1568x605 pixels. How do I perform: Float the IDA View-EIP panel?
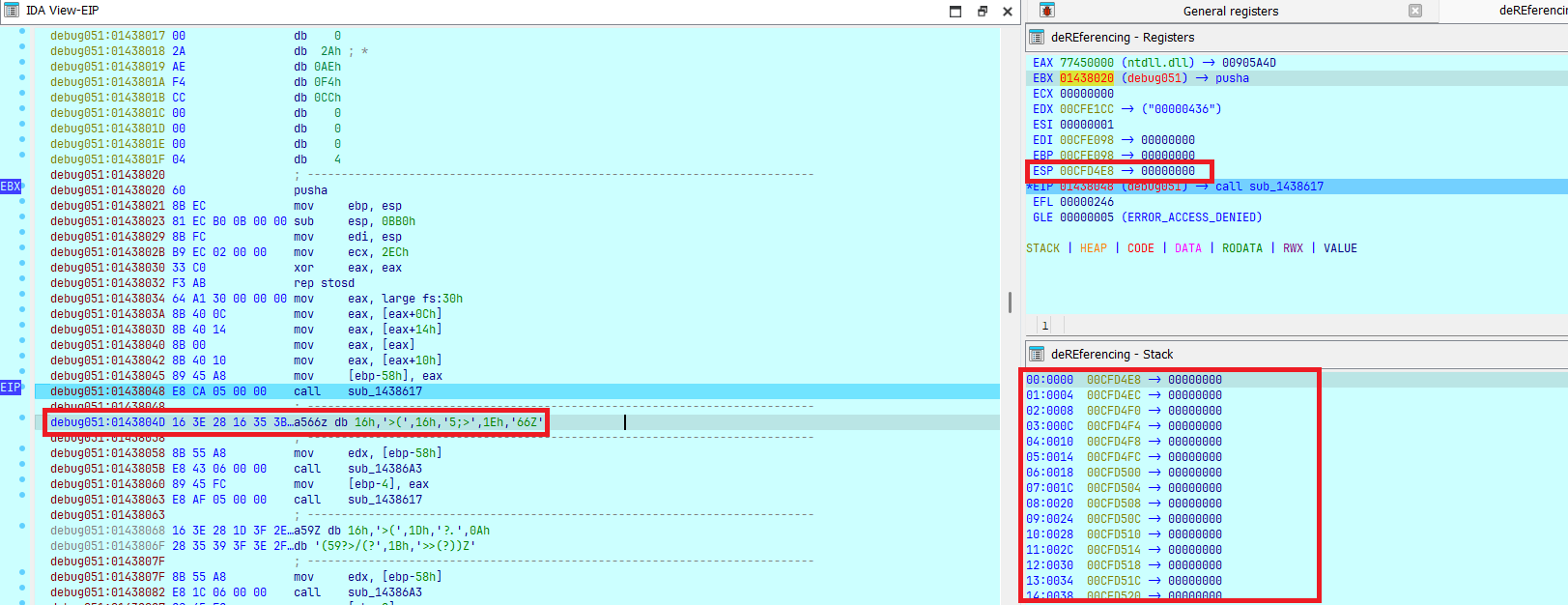(x=982, y=12)
